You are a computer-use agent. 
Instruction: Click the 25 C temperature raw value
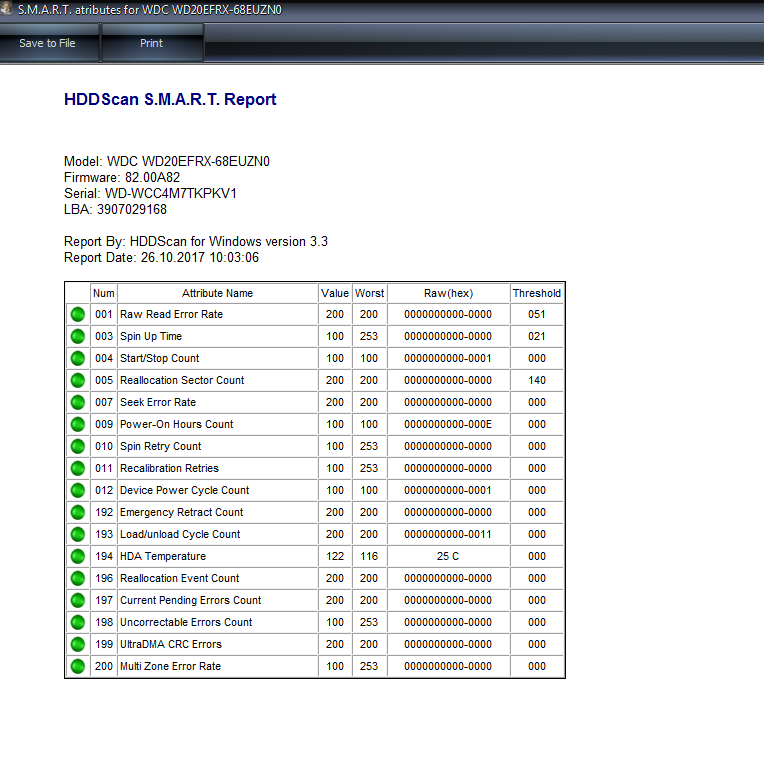coord(448,557)
